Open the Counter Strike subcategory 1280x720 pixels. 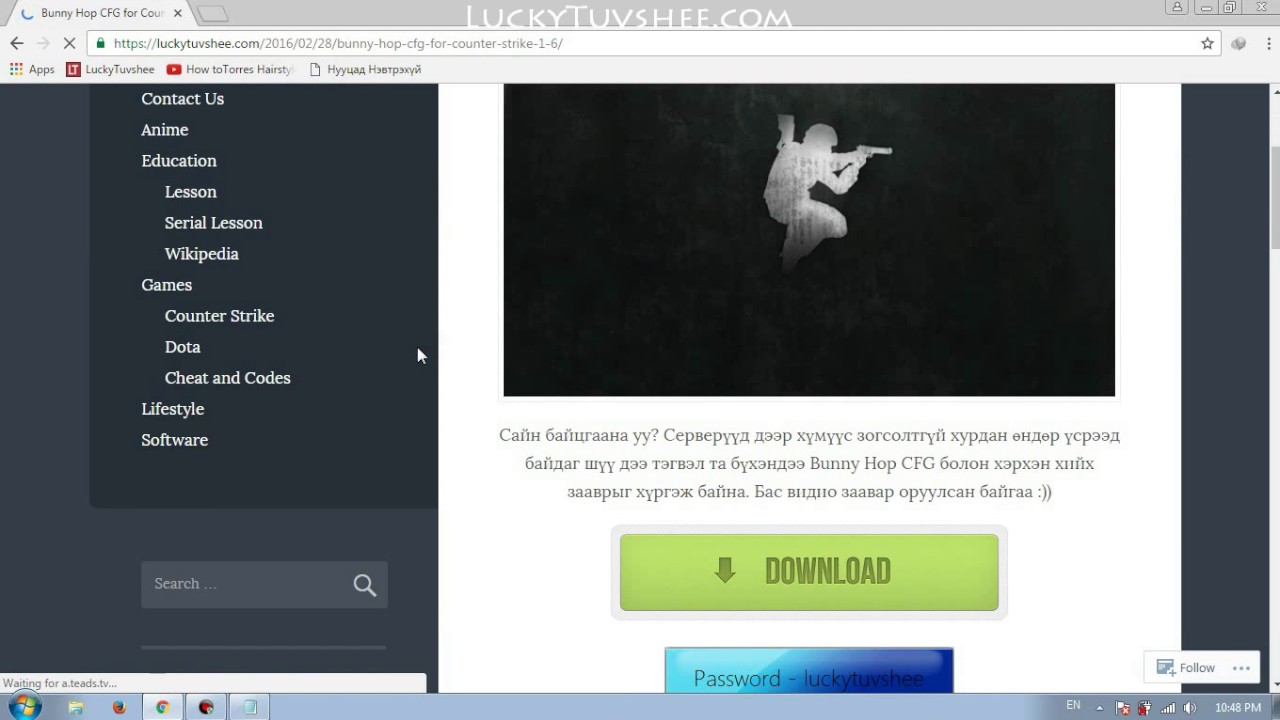tap(219, 315)
